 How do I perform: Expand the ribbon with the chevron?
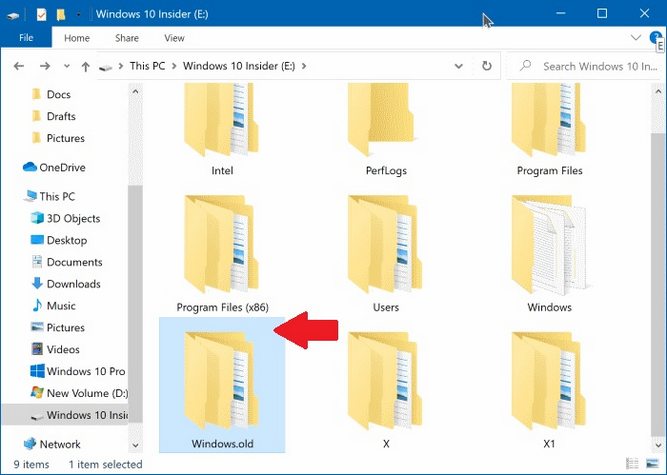tap(636, 37)
